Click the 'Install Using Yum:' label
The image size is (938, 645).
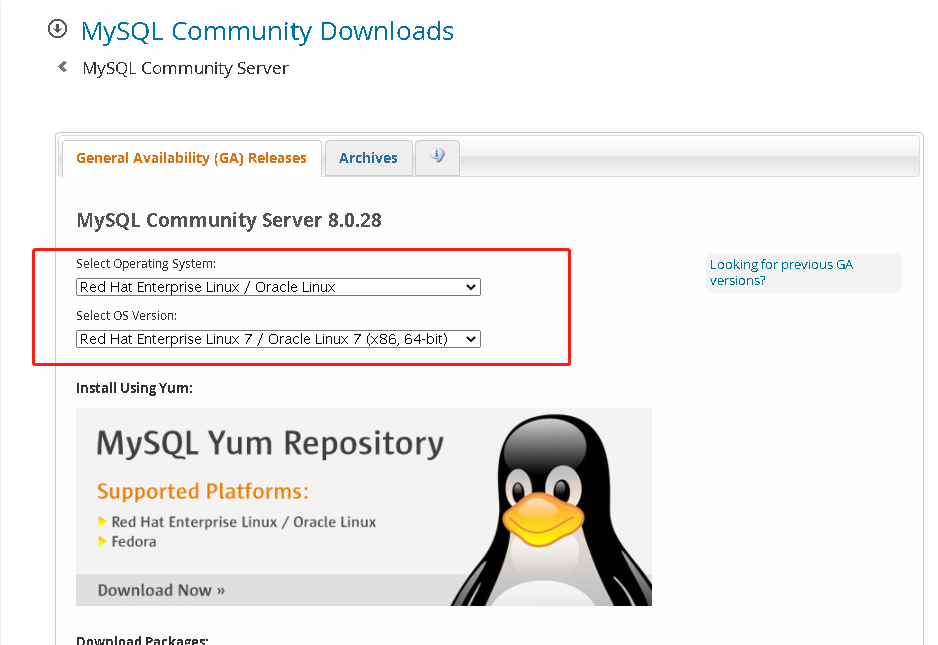pos(134,388)
